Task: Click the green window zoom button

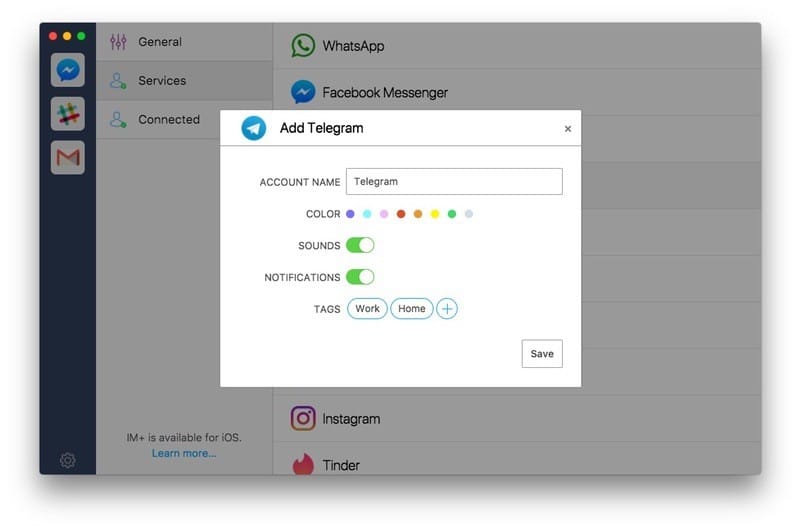Action: tap(81, 36)
